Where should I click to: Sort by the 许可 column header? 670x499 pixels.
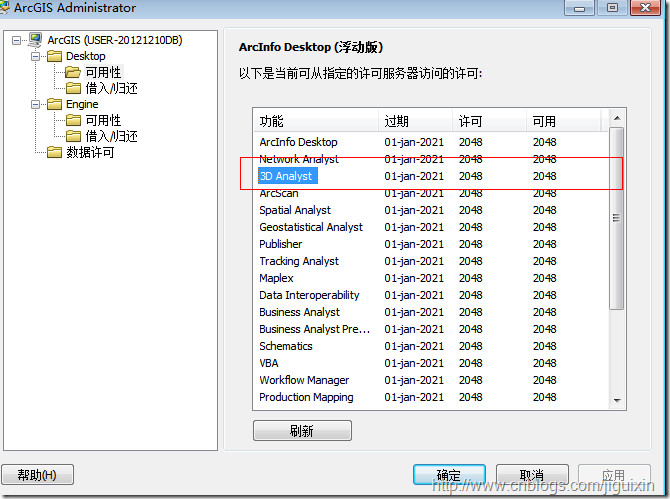[x=489, y=121]
